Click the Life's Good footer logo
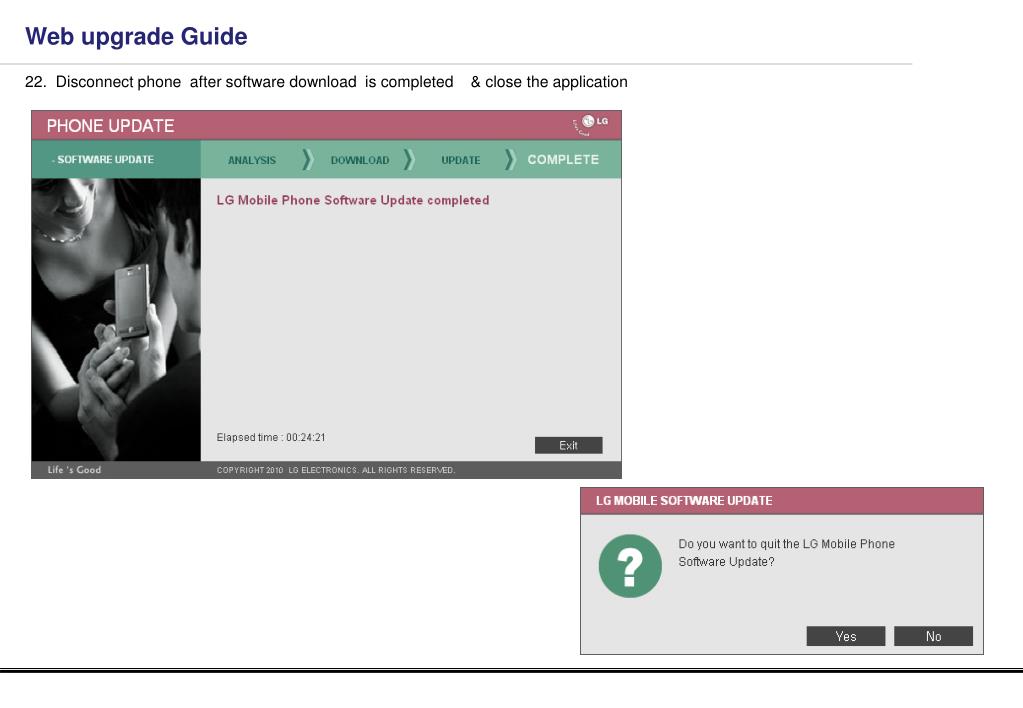This screenshot has height=708, width=1023. click(74, 470)
